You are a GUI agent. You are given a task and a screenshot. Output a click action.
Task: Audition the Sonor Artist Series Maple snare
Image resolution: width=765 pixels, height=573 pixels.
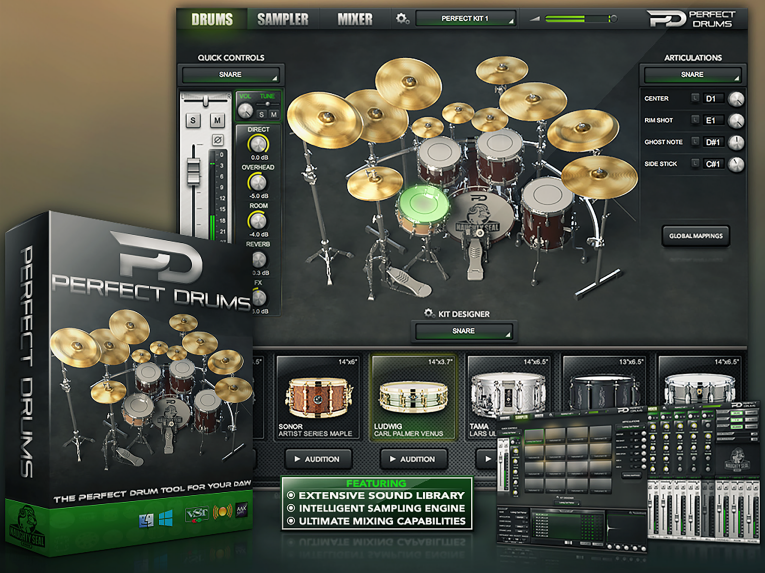(x=318, y=459)
